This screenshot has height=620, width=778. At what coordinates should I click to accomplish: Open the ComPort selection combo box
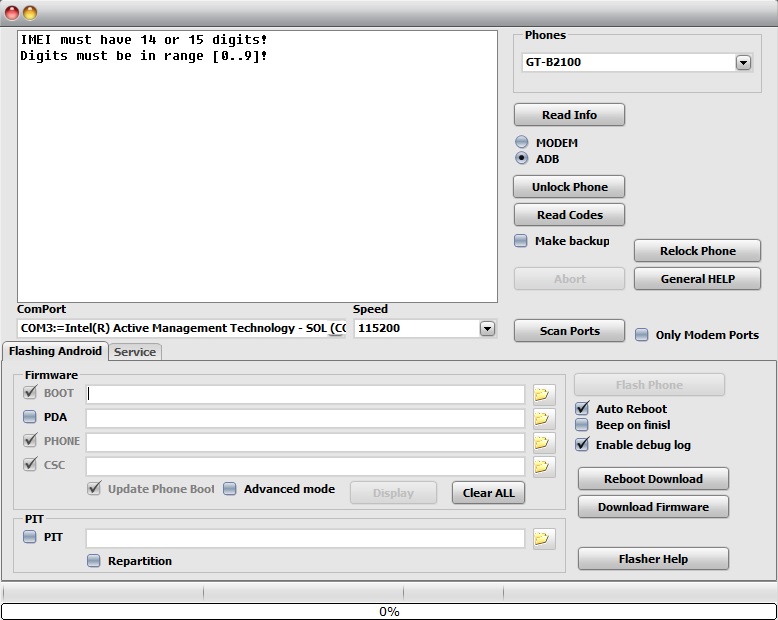tap(181, 328)
